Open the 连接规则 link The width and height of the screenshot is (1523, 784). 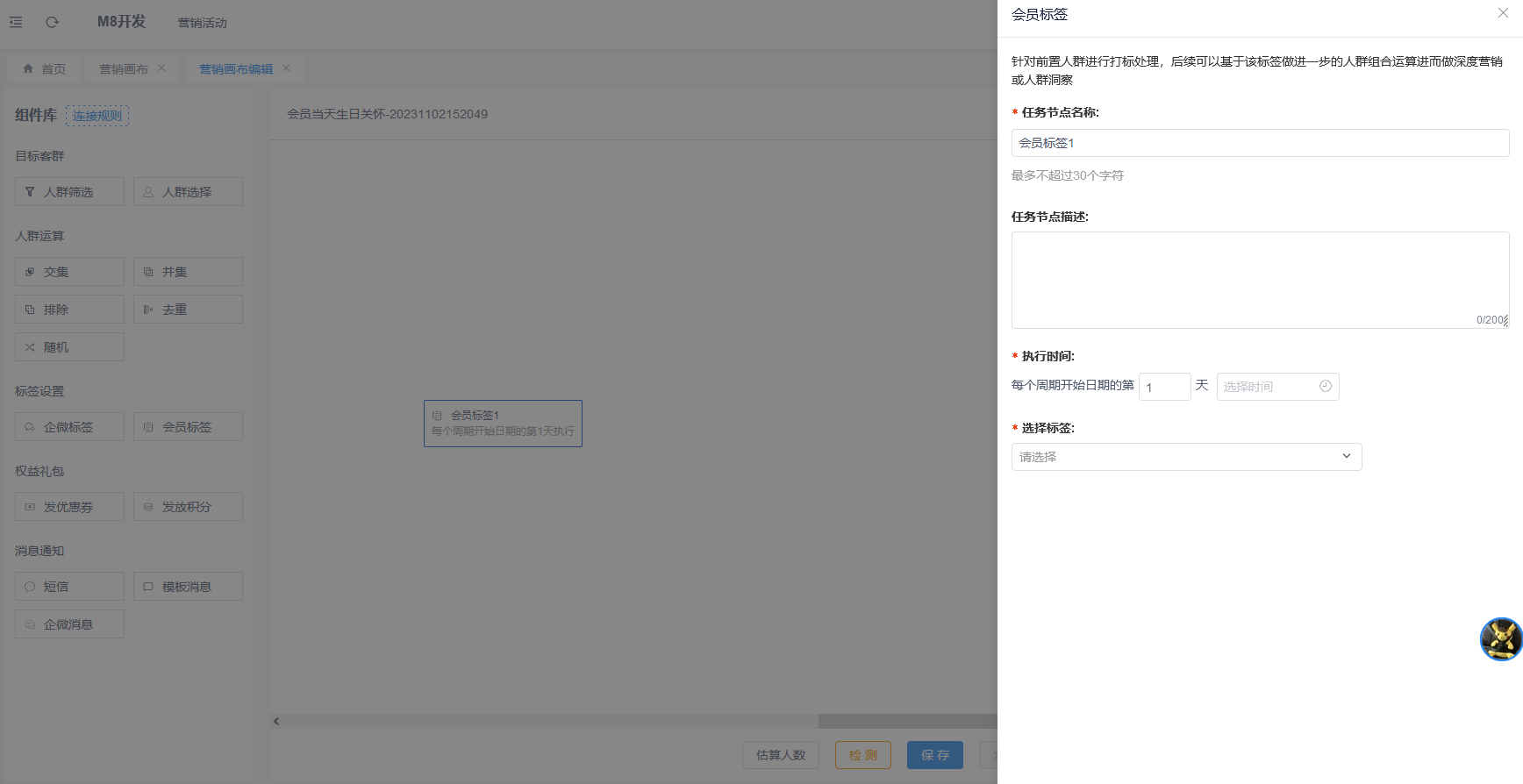pyautogui.click(x=97, y=116)
